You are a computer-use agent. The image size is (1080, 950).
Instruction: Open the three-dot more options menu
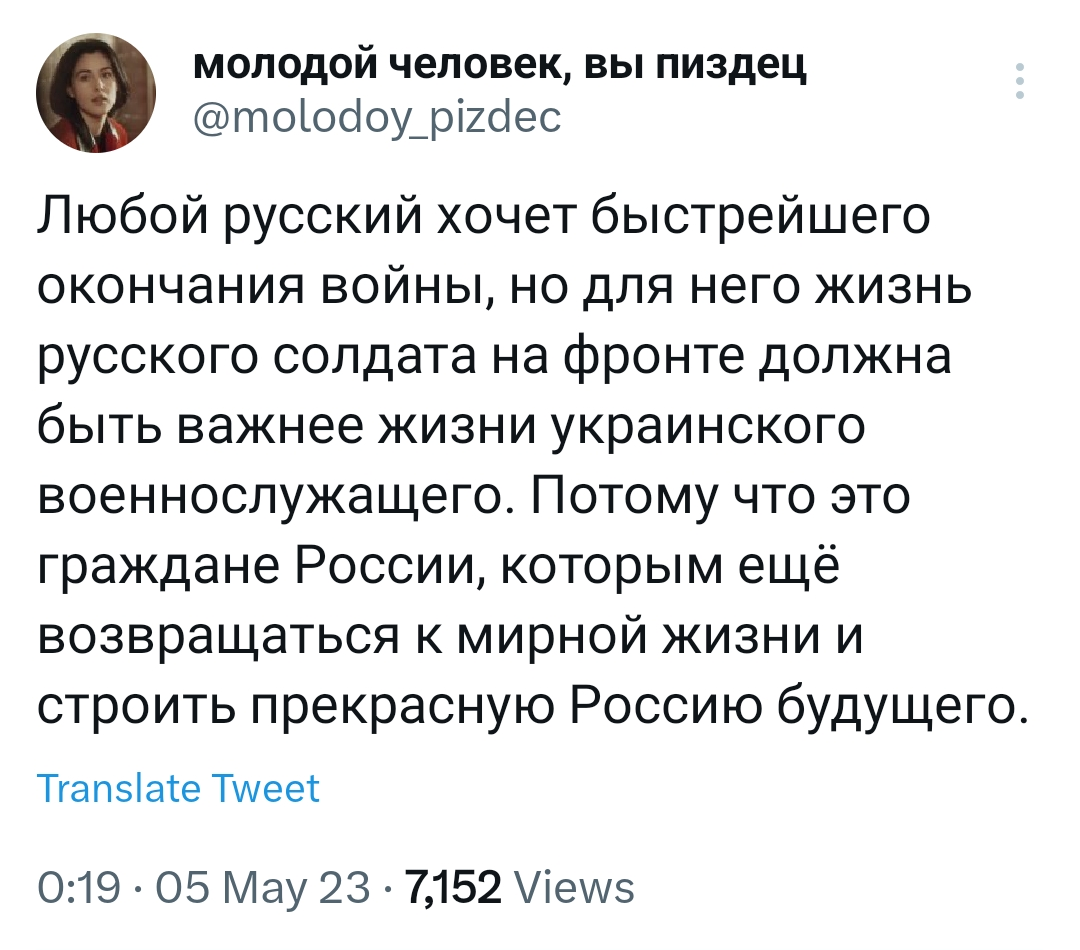1019,82
